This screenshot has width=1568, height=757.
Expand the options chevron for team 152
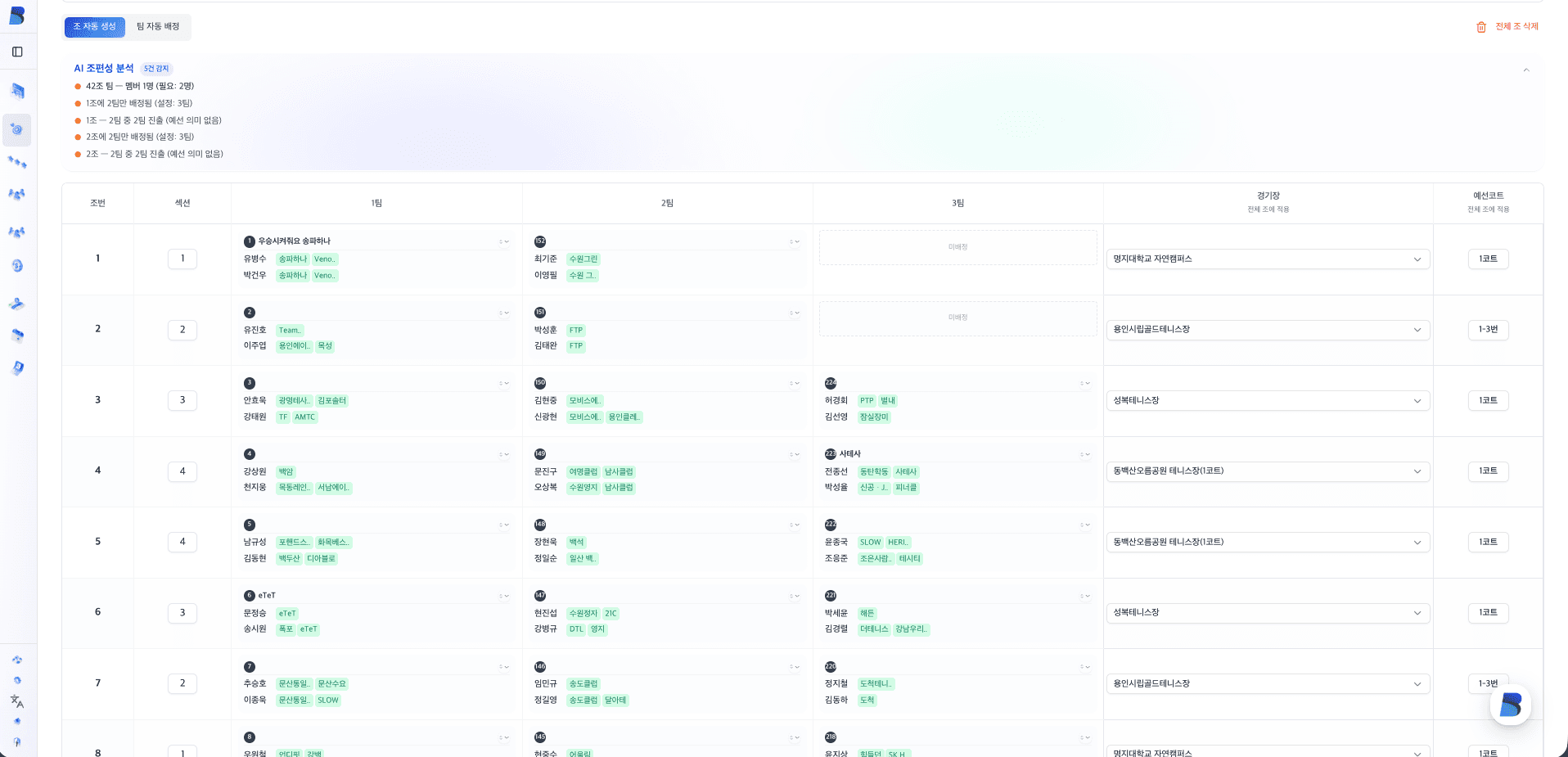pos(795,241)
